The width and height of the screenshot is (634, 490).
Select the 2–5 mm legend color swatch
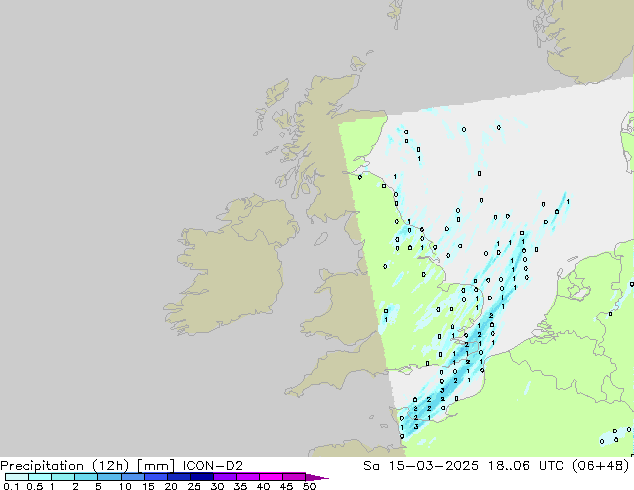(x=86, y=477)
